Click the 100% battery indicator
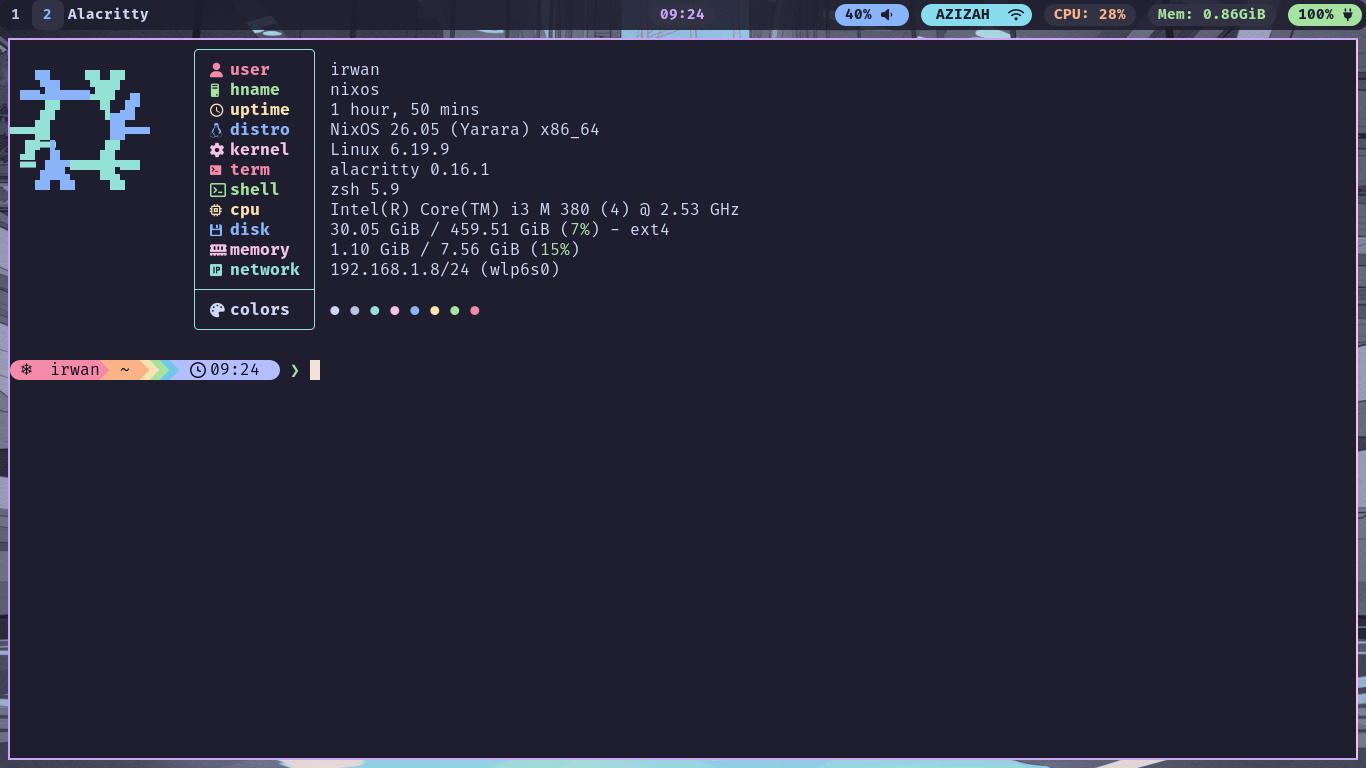Viewport: 1366px width, 768px height. click(x=1323, y=15)
